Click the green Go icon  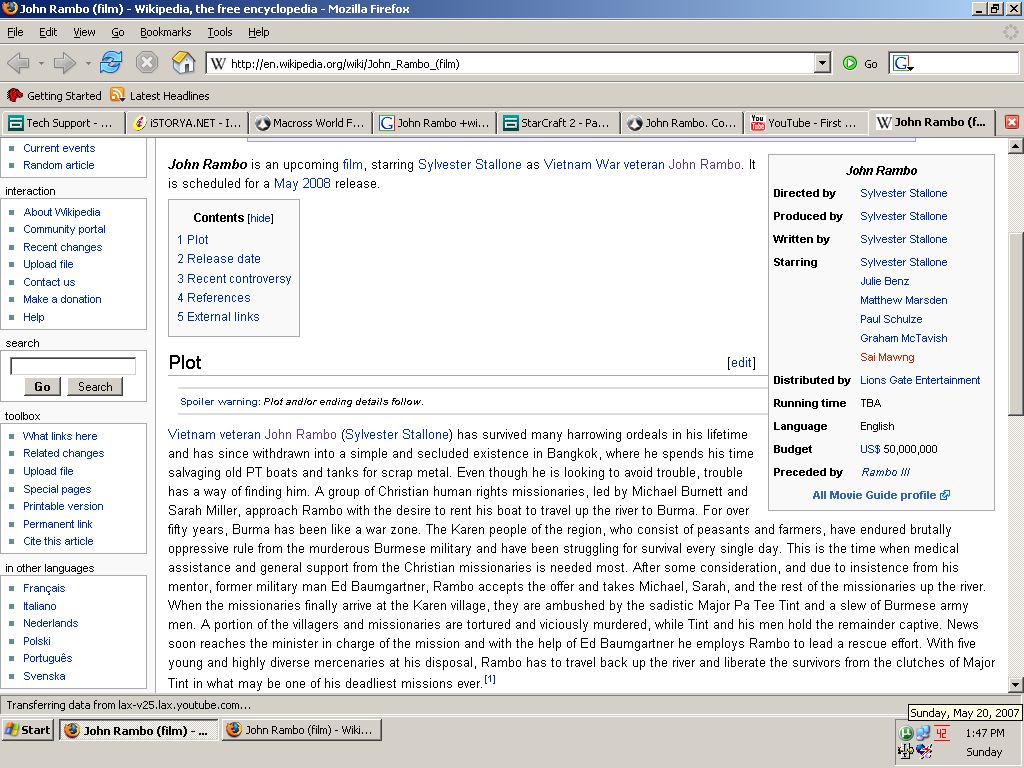click(850, 63)
